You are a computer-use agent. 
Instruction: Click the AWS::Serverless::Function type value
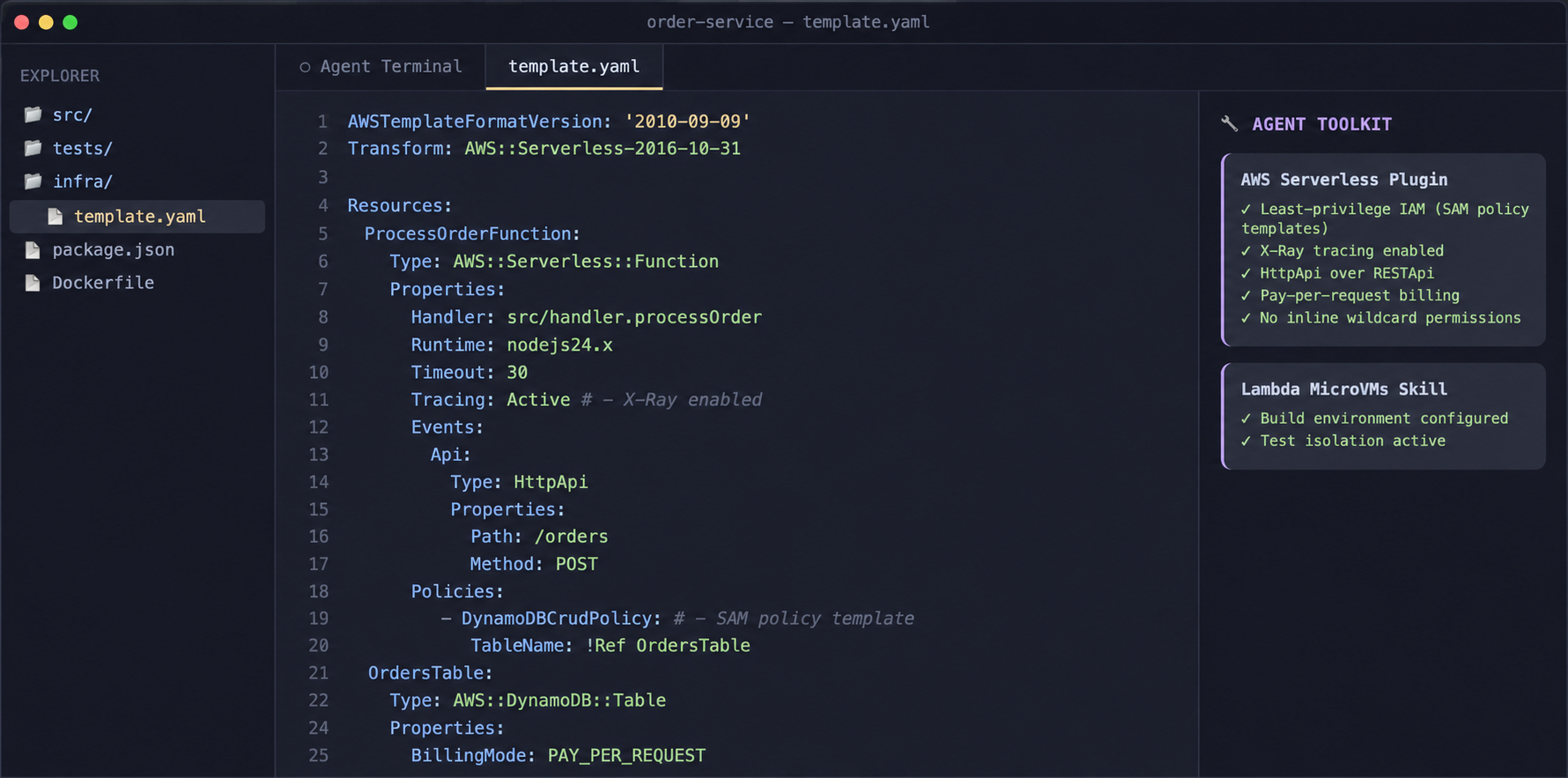click(x=586, y=262)
